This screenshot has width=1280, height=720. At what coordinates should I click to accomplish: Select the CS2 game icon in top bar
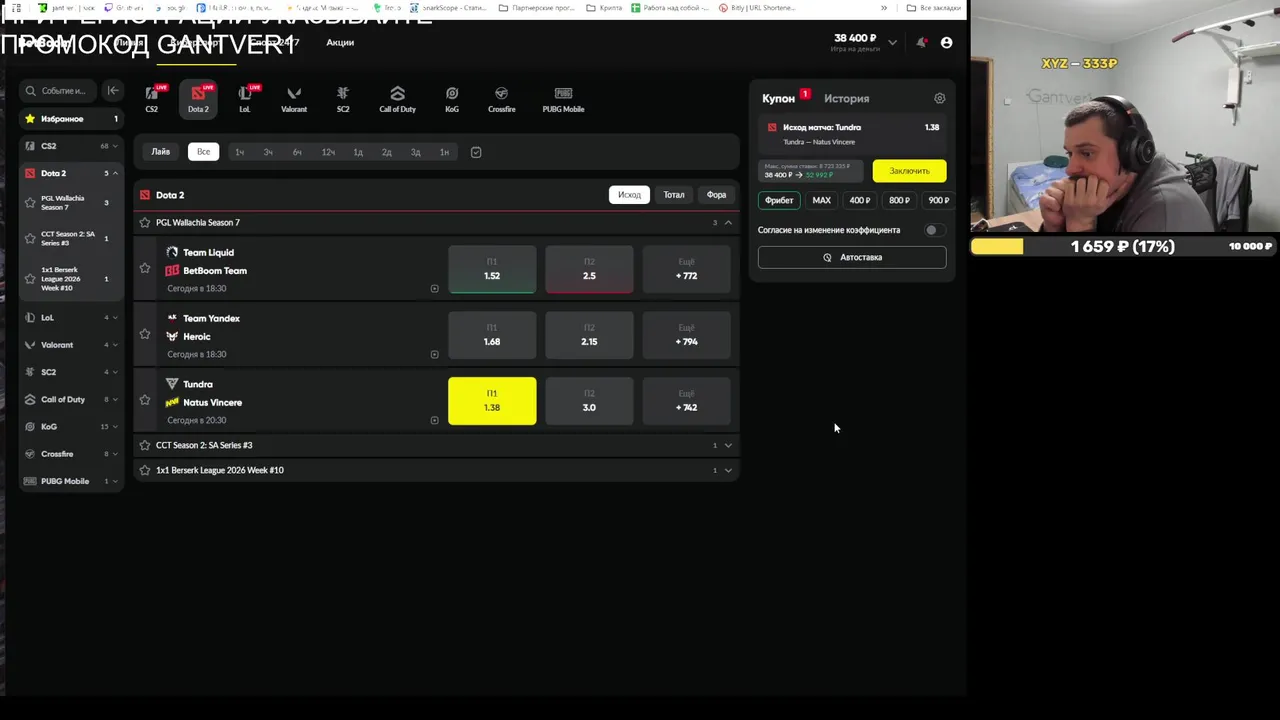pyautogui.click(x=152, y=98)
